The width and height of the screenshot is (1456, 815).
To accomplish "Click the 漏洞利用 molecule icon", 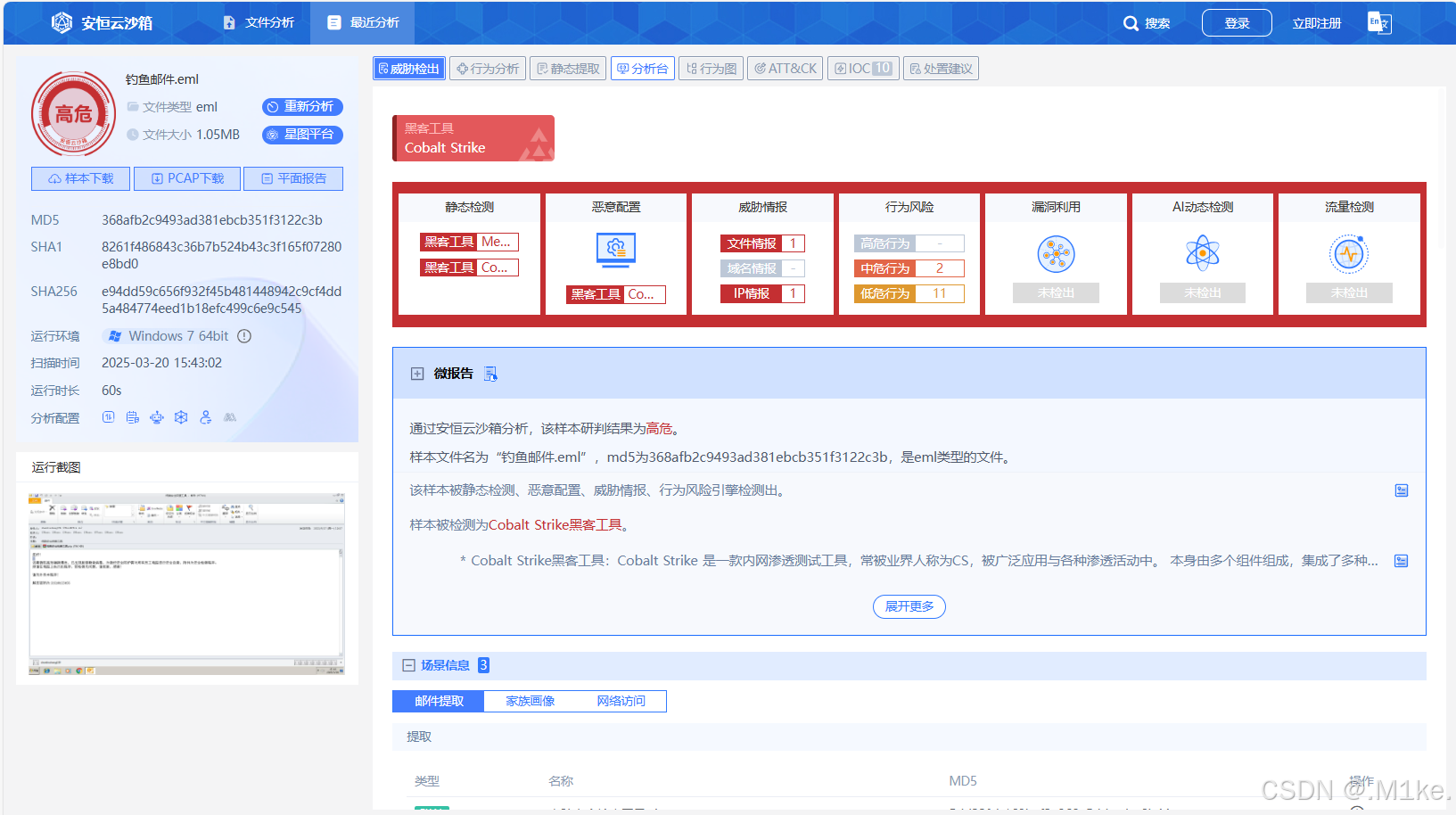I will point(1057,254).
